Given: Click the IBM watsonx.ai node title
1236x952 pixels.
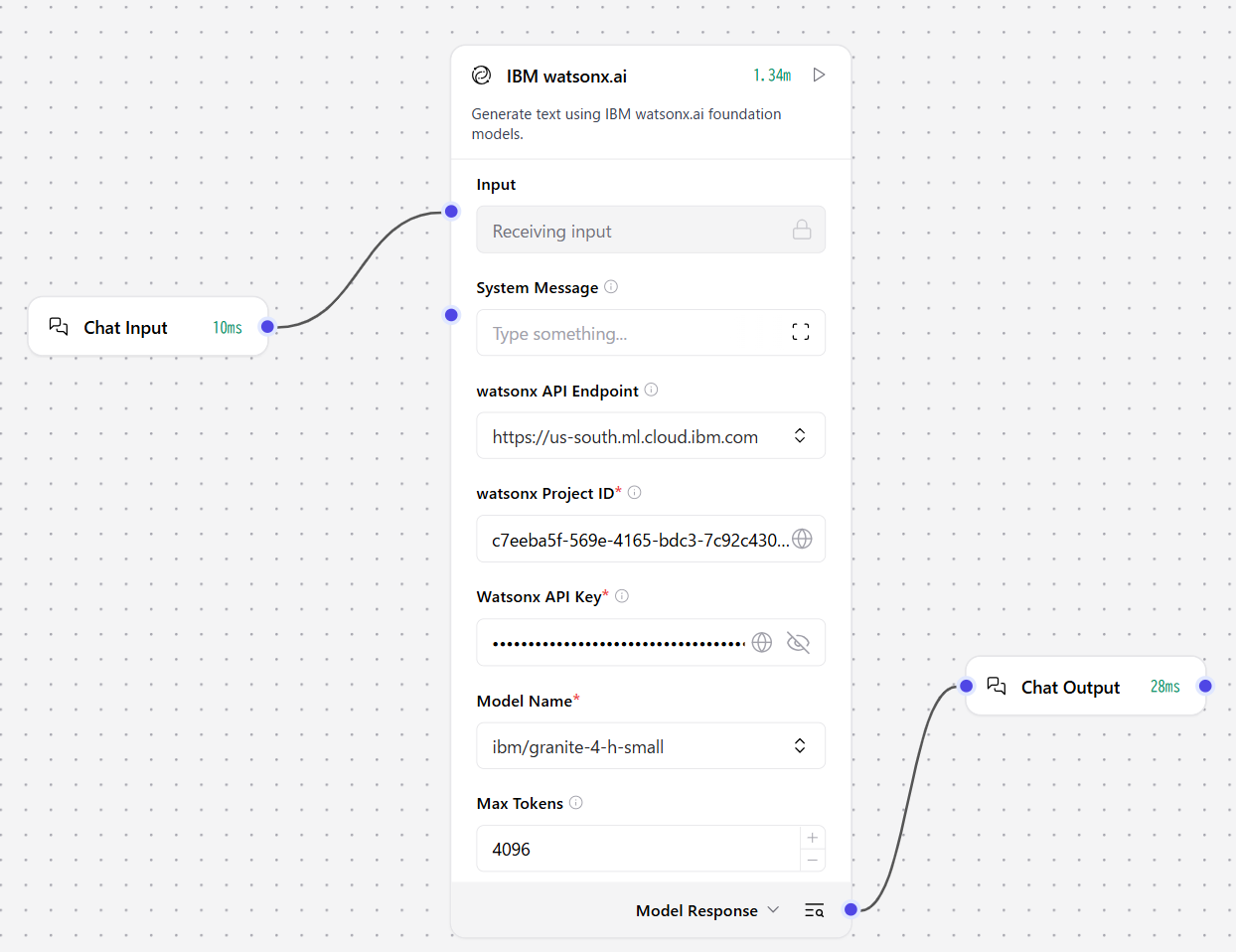Looking at the screenshot, I should coord(566,77).
